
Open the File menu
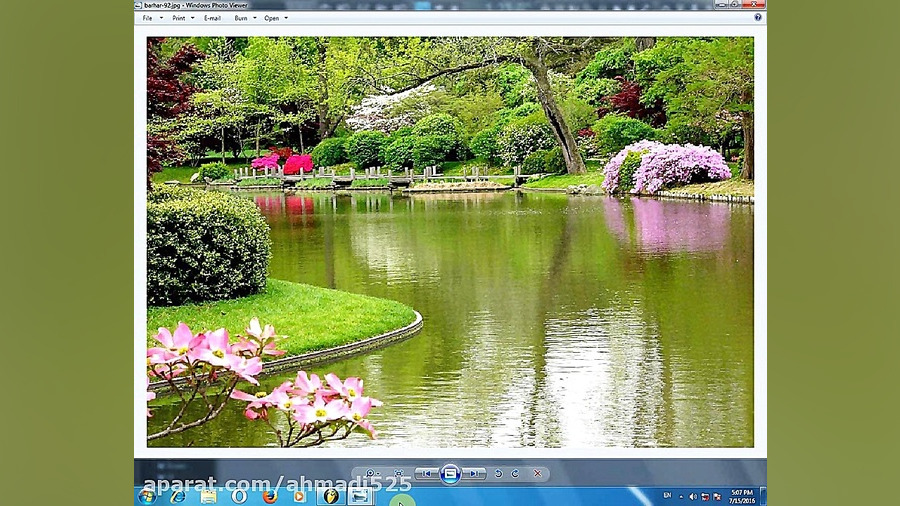148,18
